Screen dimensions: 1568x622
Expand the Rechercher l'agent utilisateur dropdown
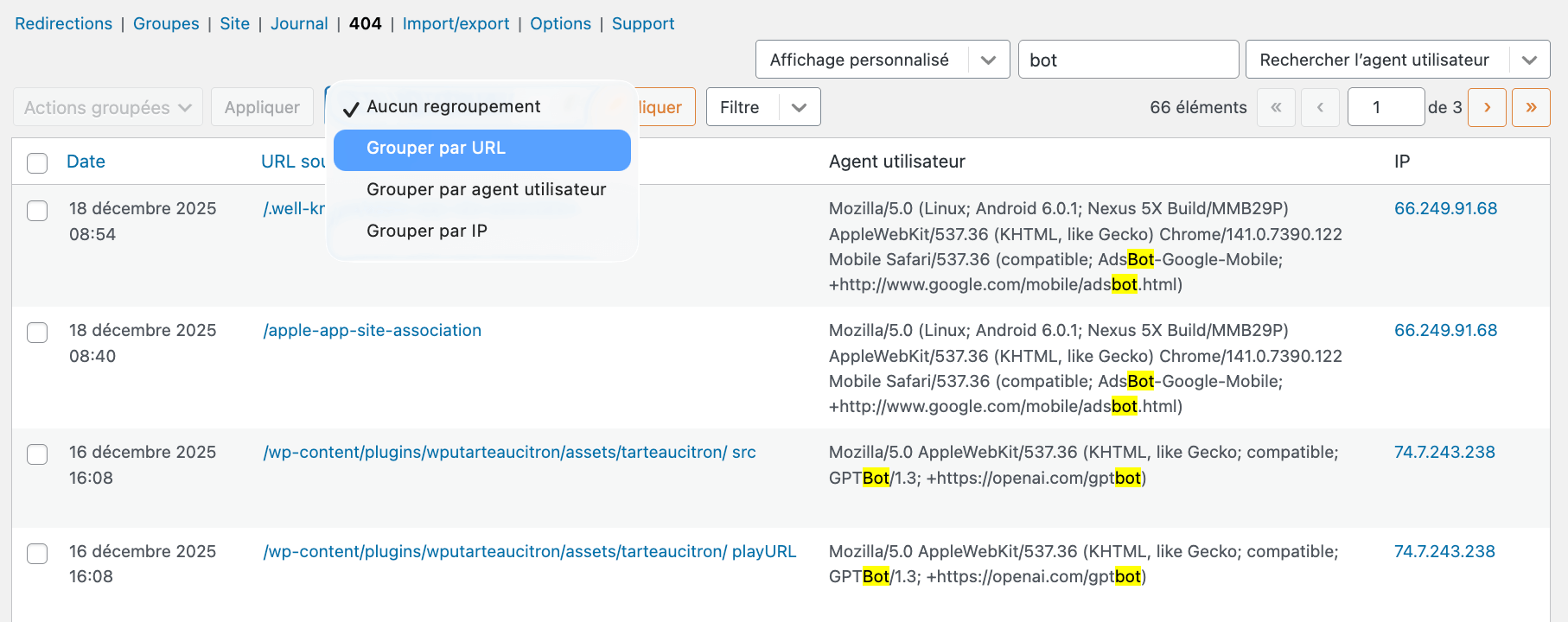tap(1397, 60)
